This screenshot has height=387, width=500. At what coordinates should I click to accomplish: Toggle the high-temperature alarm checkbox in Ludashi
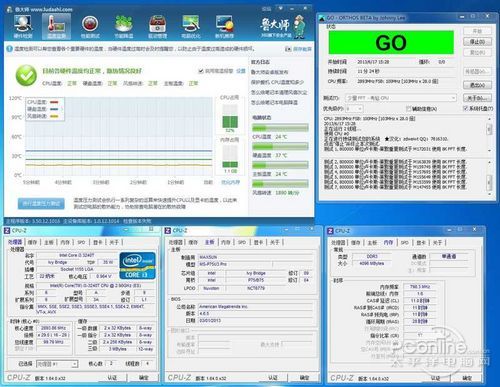point(201,71)
